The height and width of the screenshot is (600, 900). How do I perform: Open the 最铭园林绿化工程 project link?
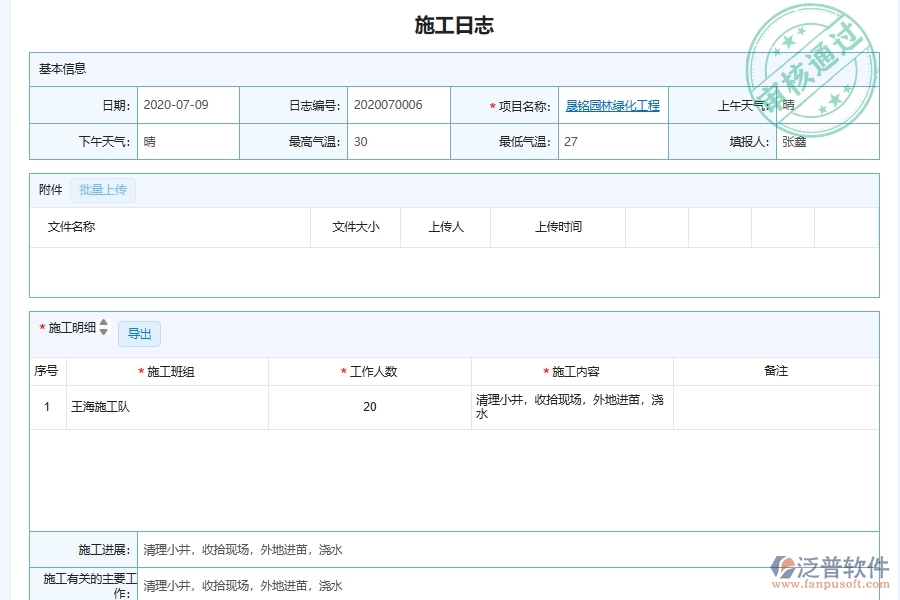[x=611, y=104]
